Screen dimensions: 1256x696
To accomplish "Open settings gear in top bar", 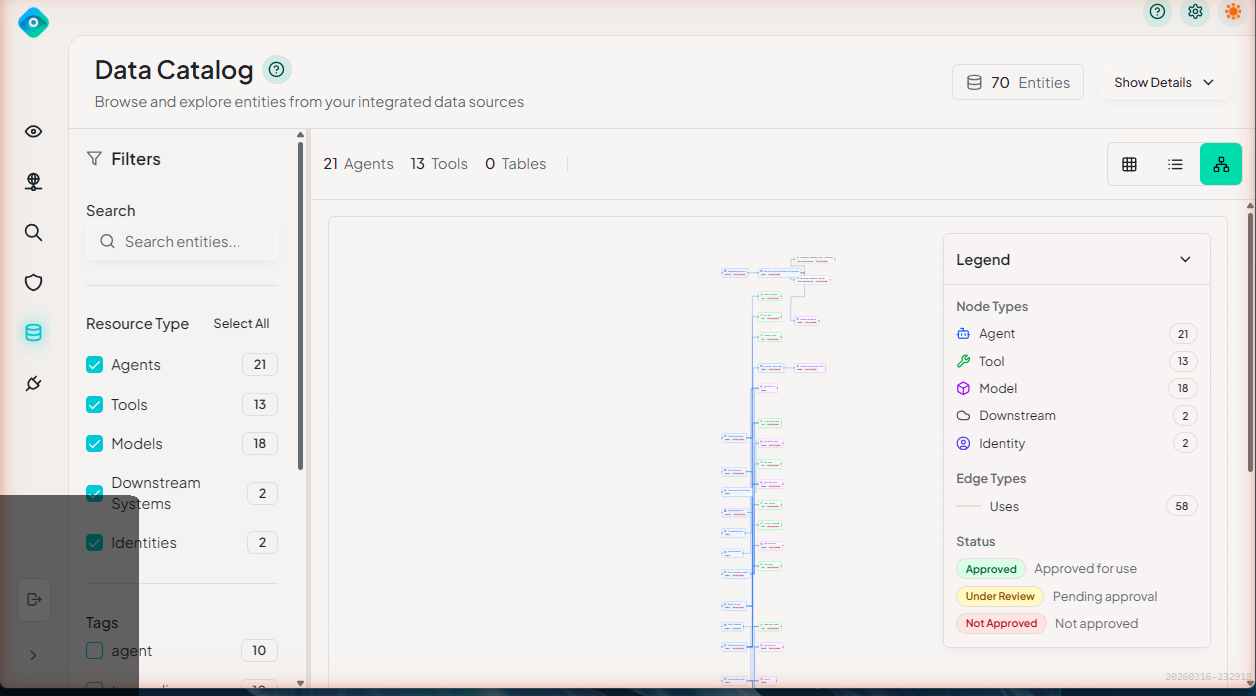I will click(x=1195, y=12).
